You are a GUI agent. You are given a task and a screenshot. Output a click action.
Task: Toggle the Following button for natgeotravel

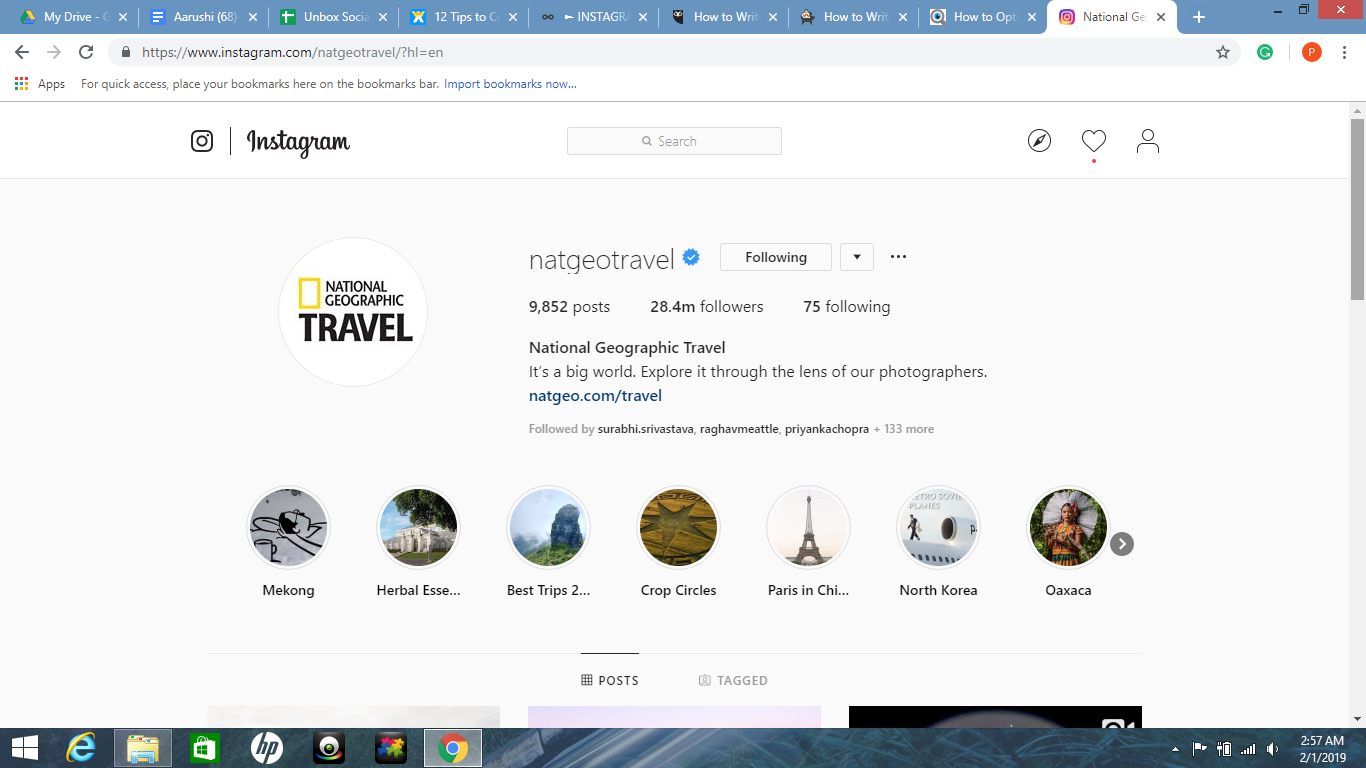coord(775,257)
